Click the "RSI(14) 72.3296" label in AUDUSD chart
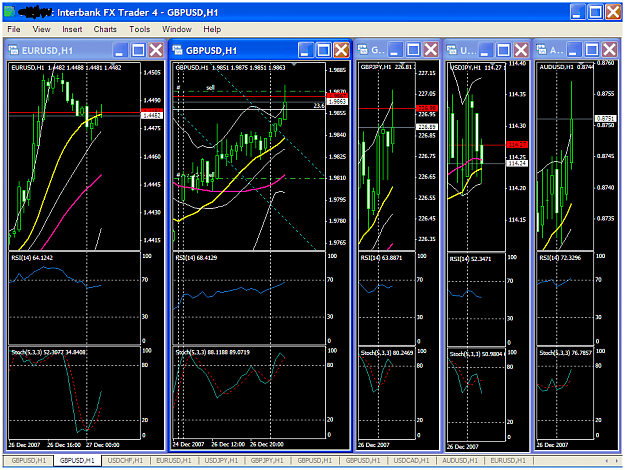 [560, 258]
